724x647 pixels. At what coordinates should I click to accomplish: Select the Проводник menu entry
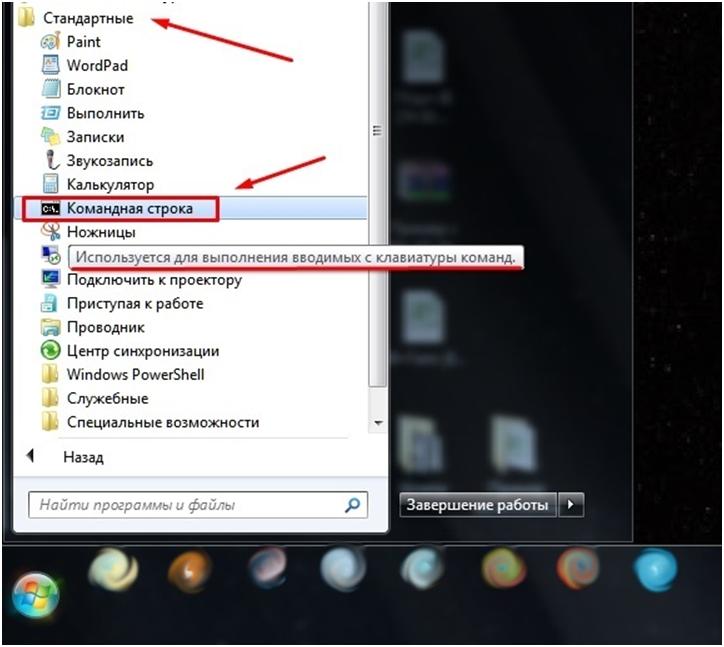tap(105, 327)
